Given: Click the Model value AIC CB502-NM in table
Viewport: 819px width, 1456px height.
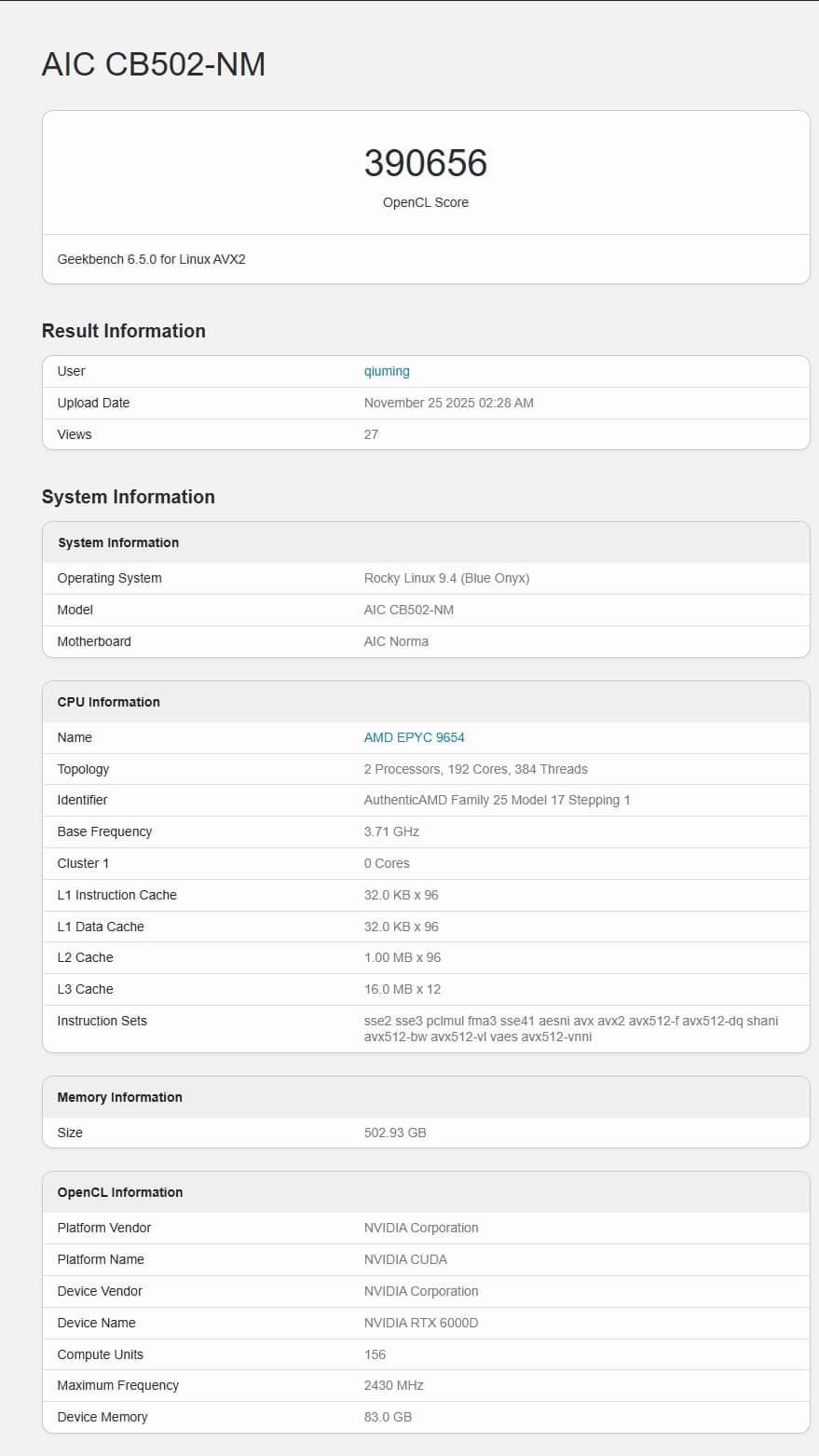Looking at the screenshot, I should (409, 610).
